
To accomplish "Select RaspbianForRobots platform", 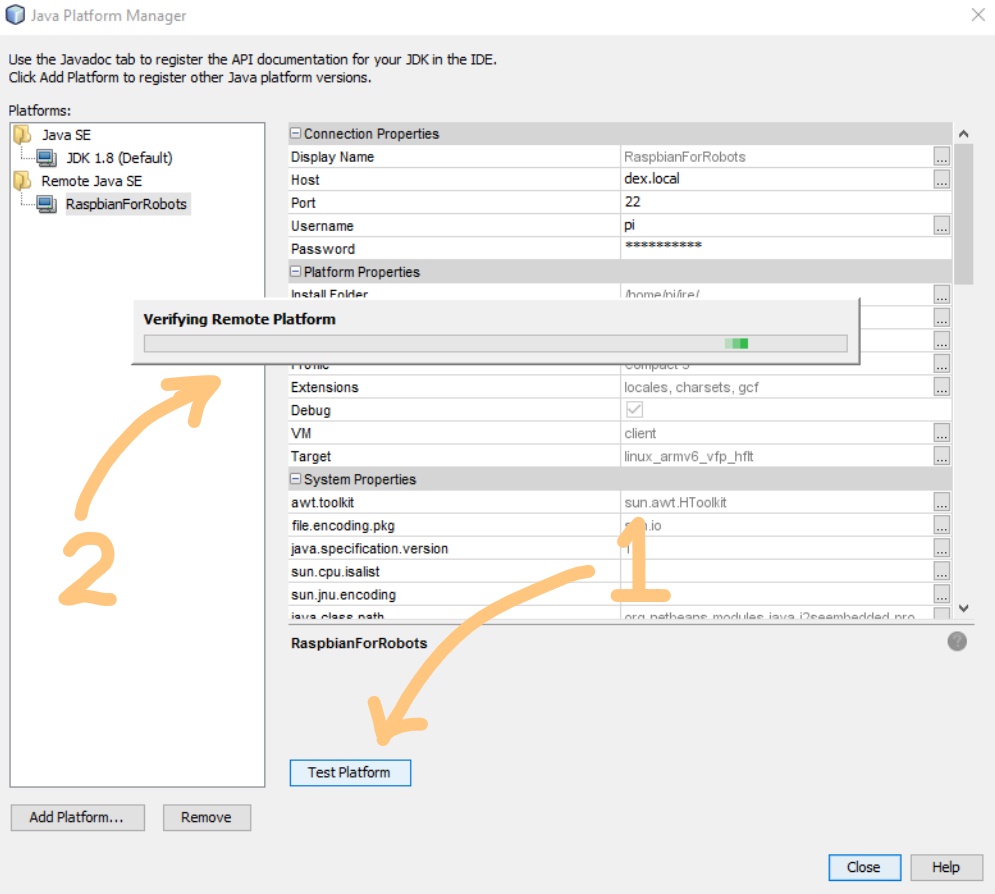I will (x=126, y=204).
